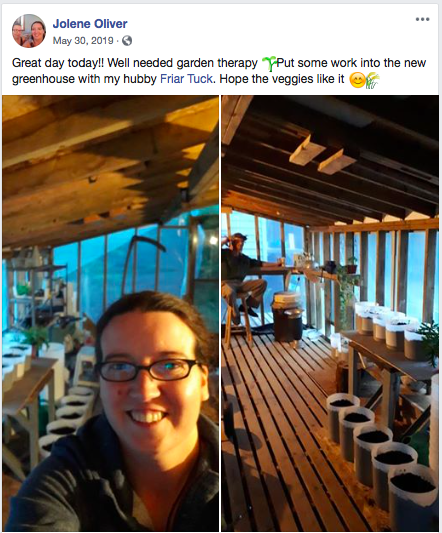Open the May 30, 2019 post timestamp
This screenshot has width=442, height=533.
[x=83, y=41]
